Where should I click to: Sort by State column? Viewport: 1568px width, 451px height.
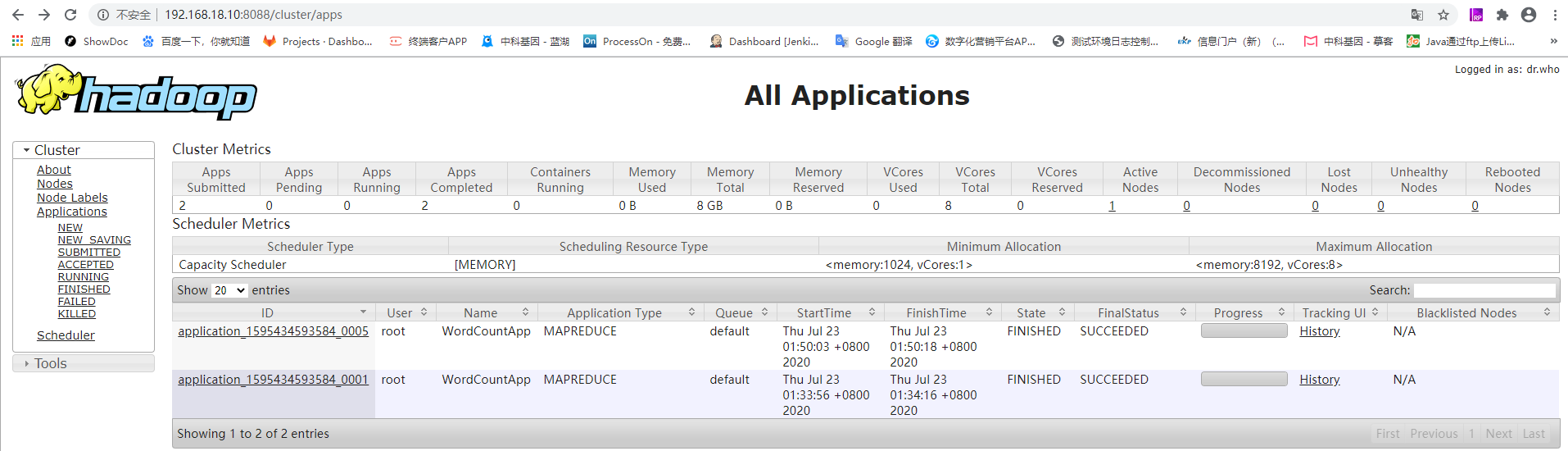pyautogui.click(x=1038, y=312)
